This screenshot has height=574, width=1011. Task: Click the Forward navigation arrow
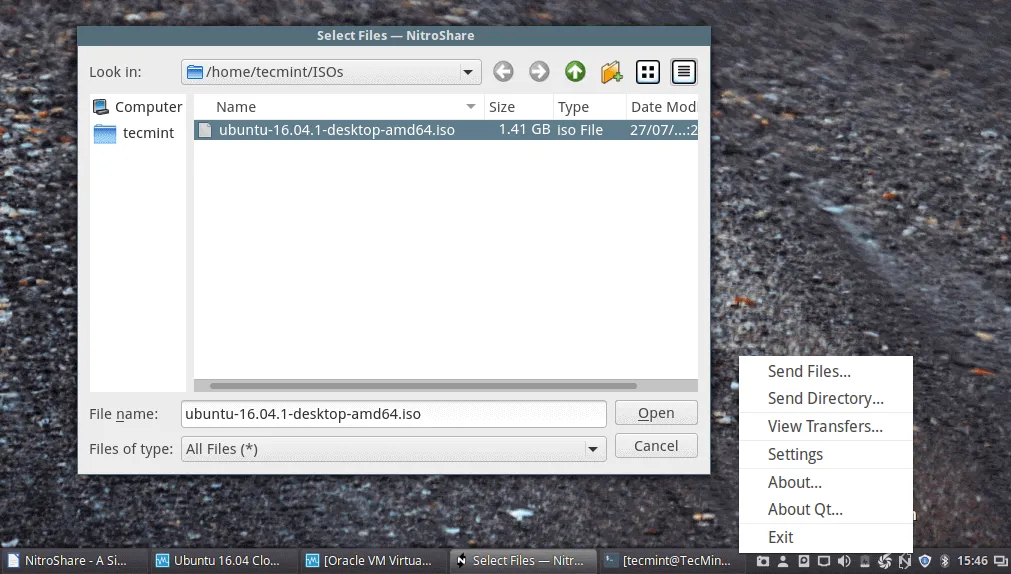pos(539,72)
